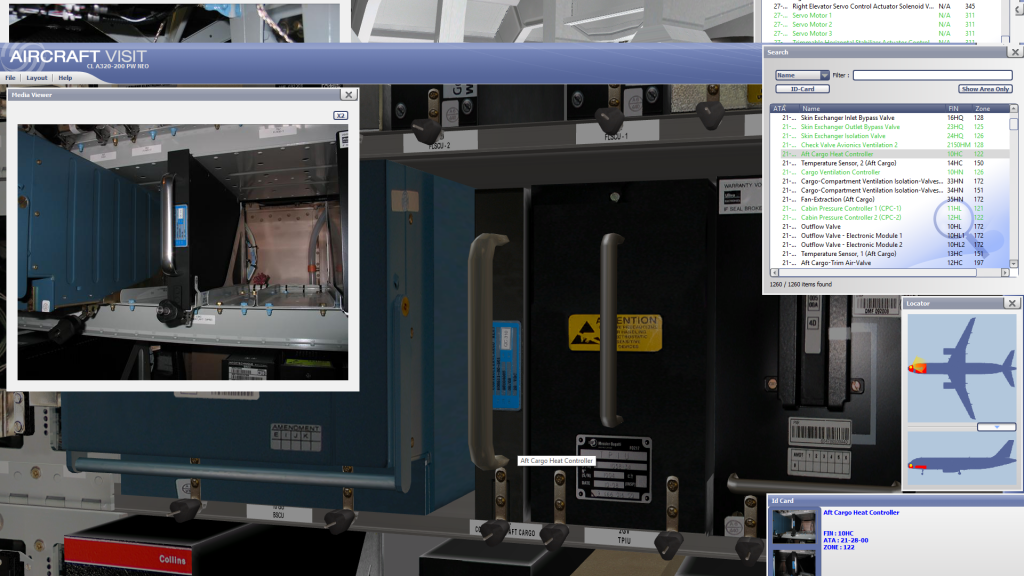Select Aft Cargo Heat Controller search row

click(x=889, y=154)
